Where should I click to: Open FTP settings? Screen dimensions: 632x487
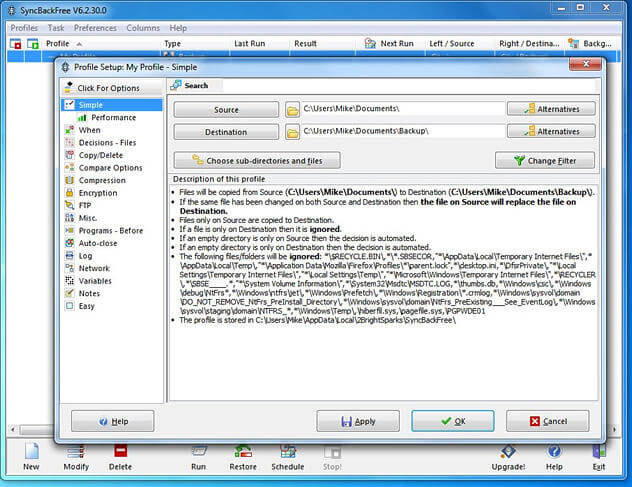(x=79, y=205)
